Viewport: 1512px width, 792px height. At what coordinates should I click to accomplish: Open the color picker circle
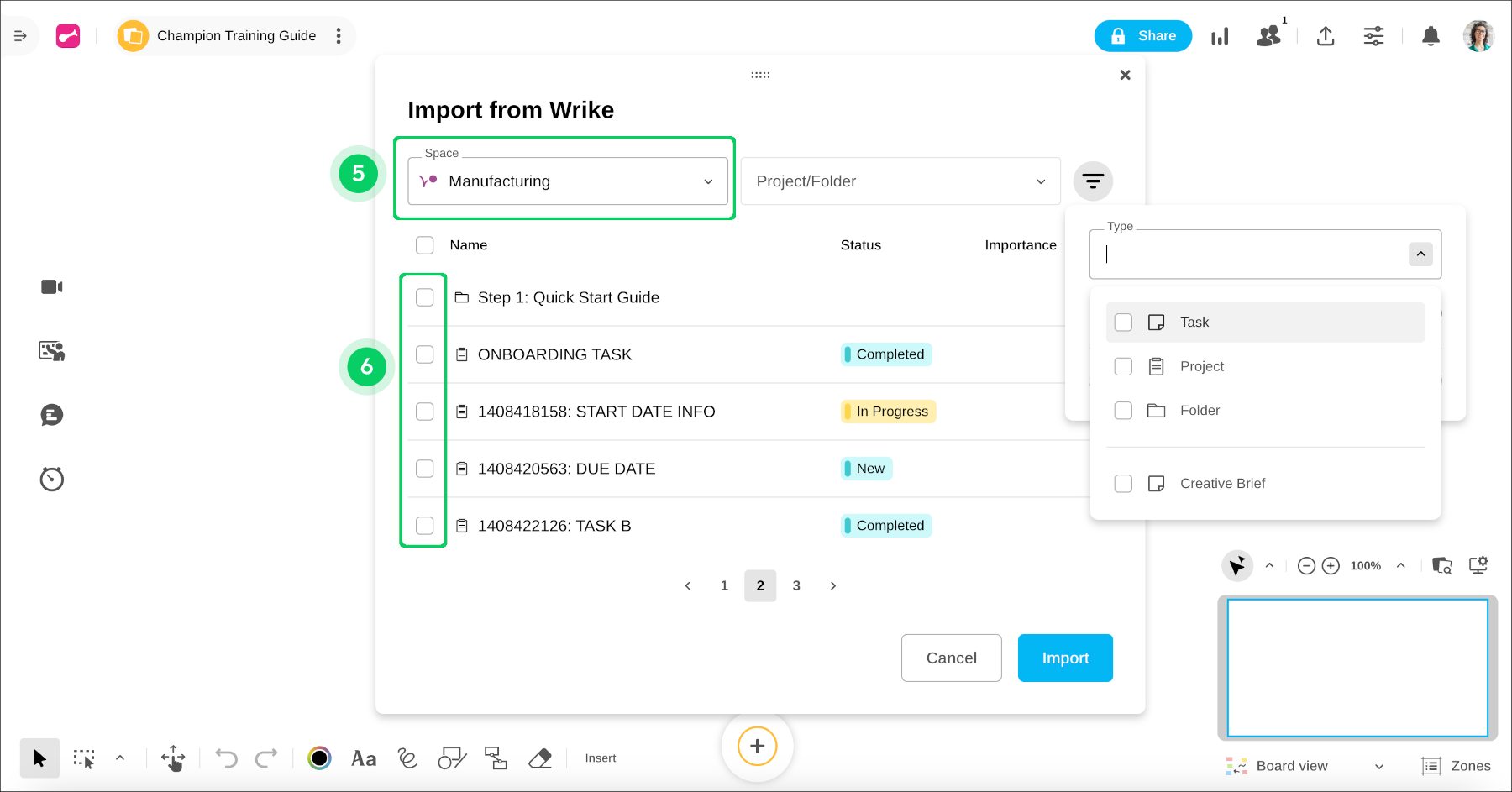pos(319,758)
